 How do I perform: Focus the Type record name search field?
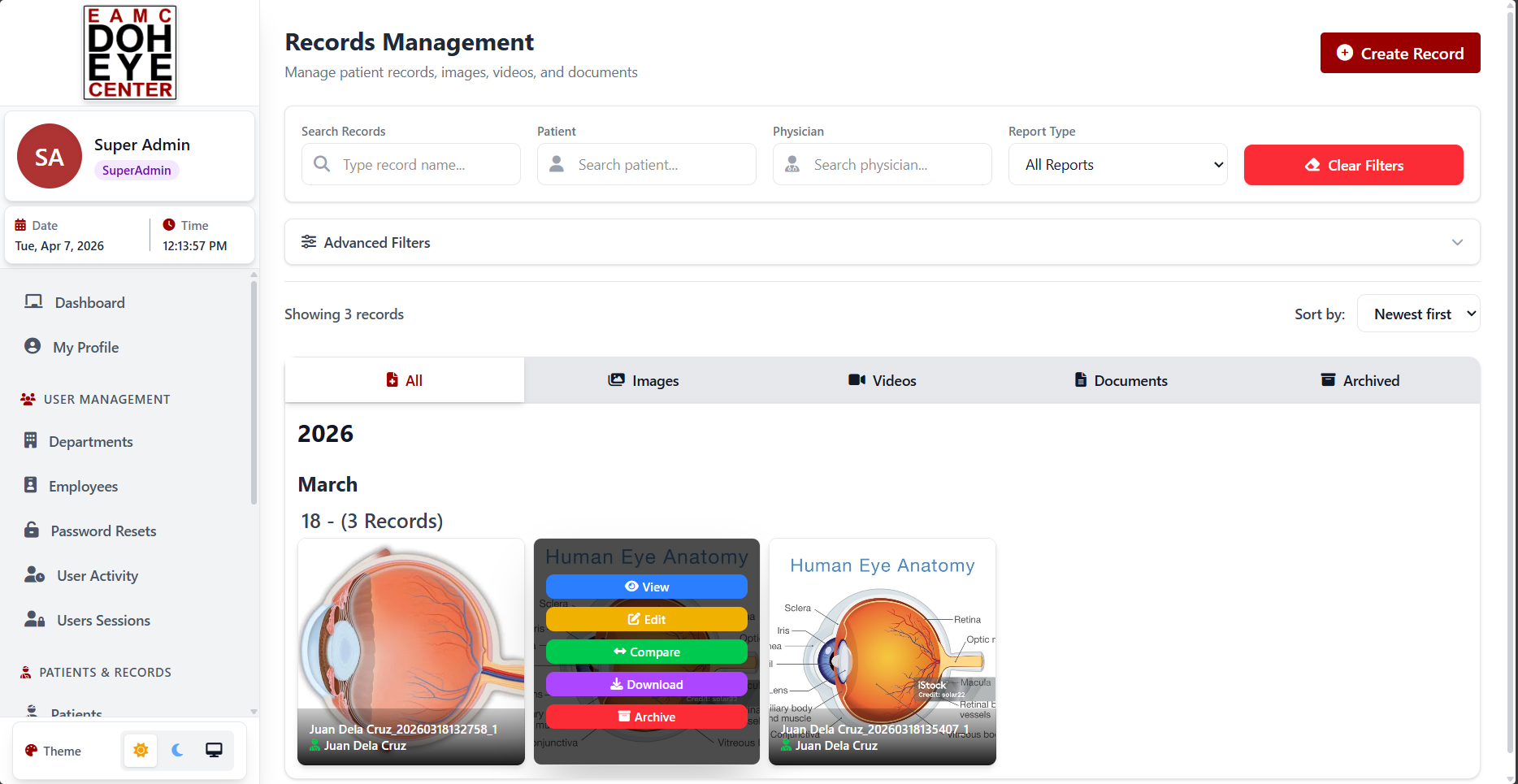click(411, 164)
